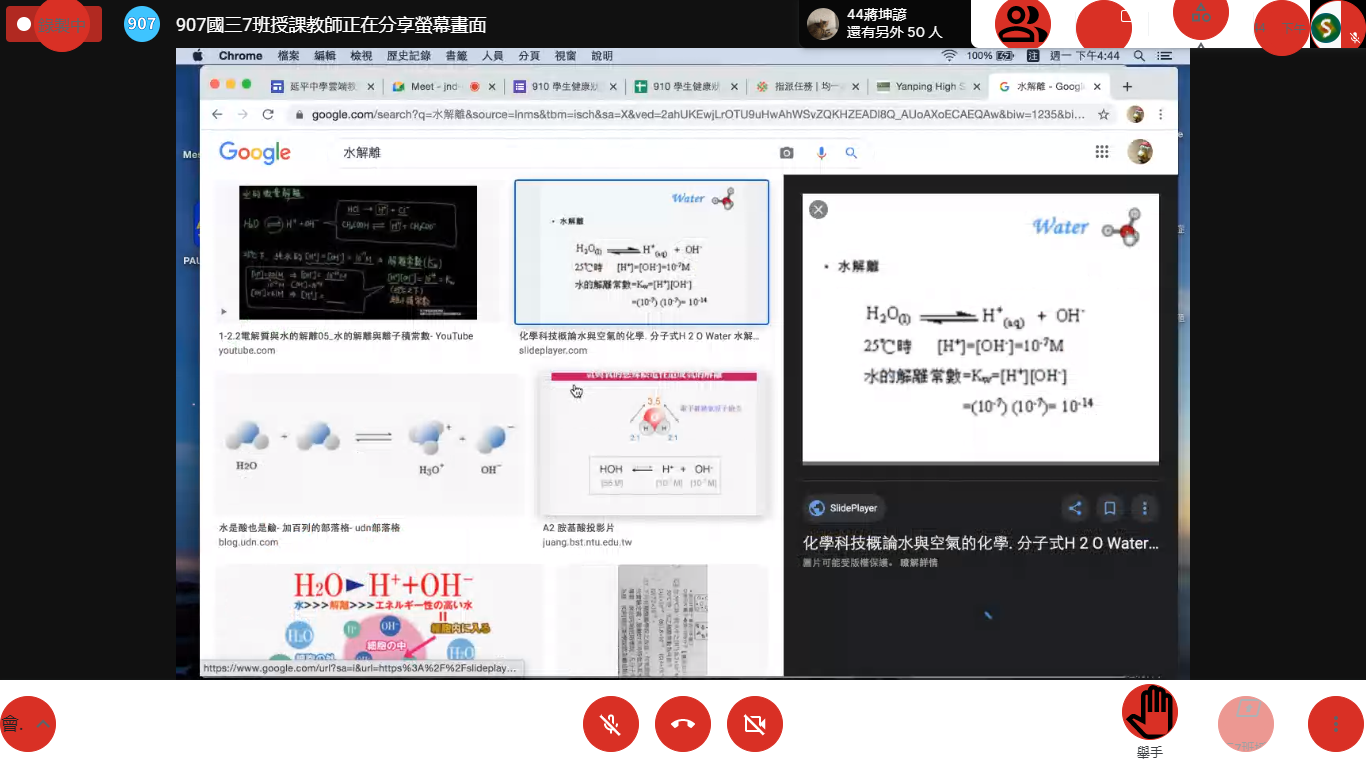Viewport: 1366px width, 768px height.
Task: Open preview panel three-dot more menu
Action: tap(1145, 508)
